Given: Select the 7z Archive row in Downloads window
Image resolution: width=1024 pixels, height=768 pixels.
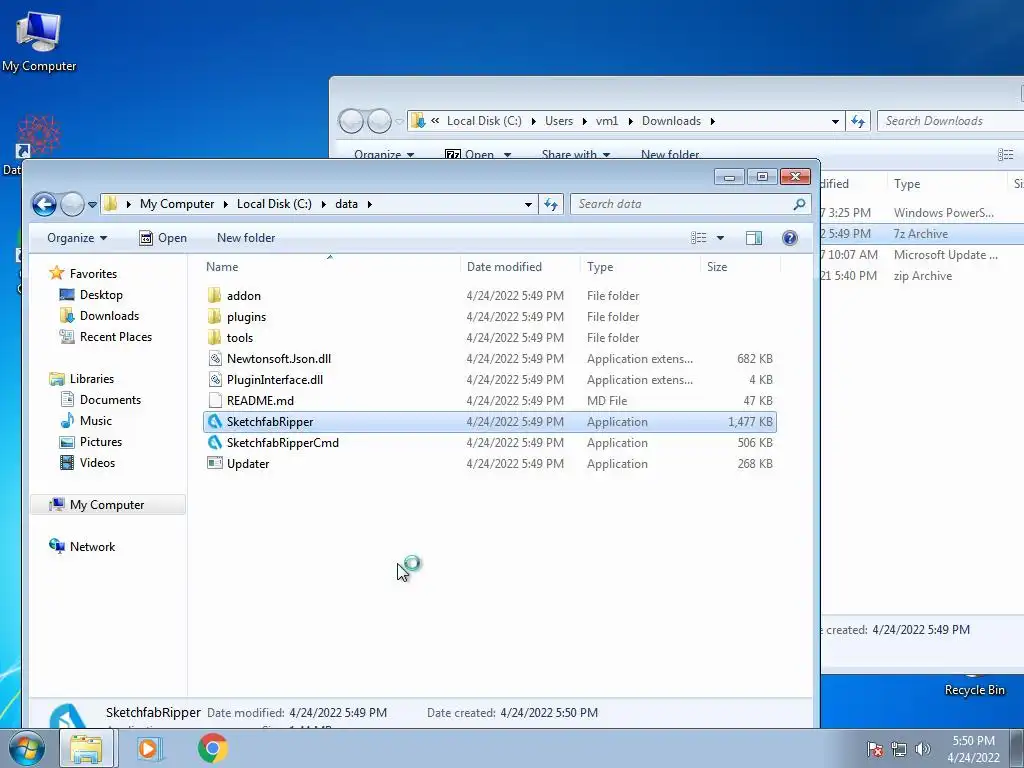Looking at the screenshot, I should point(922,234).
